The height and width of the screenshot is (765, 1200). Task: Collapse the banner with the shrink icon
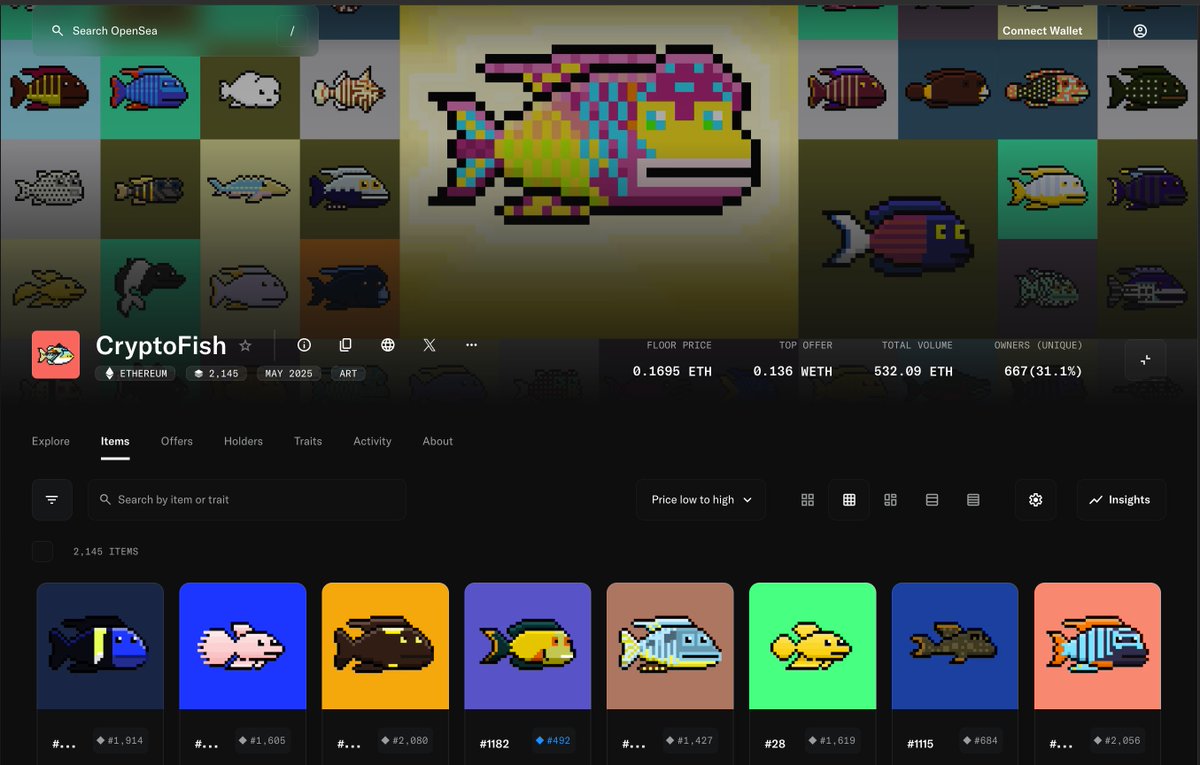(x=1145, y=359)
